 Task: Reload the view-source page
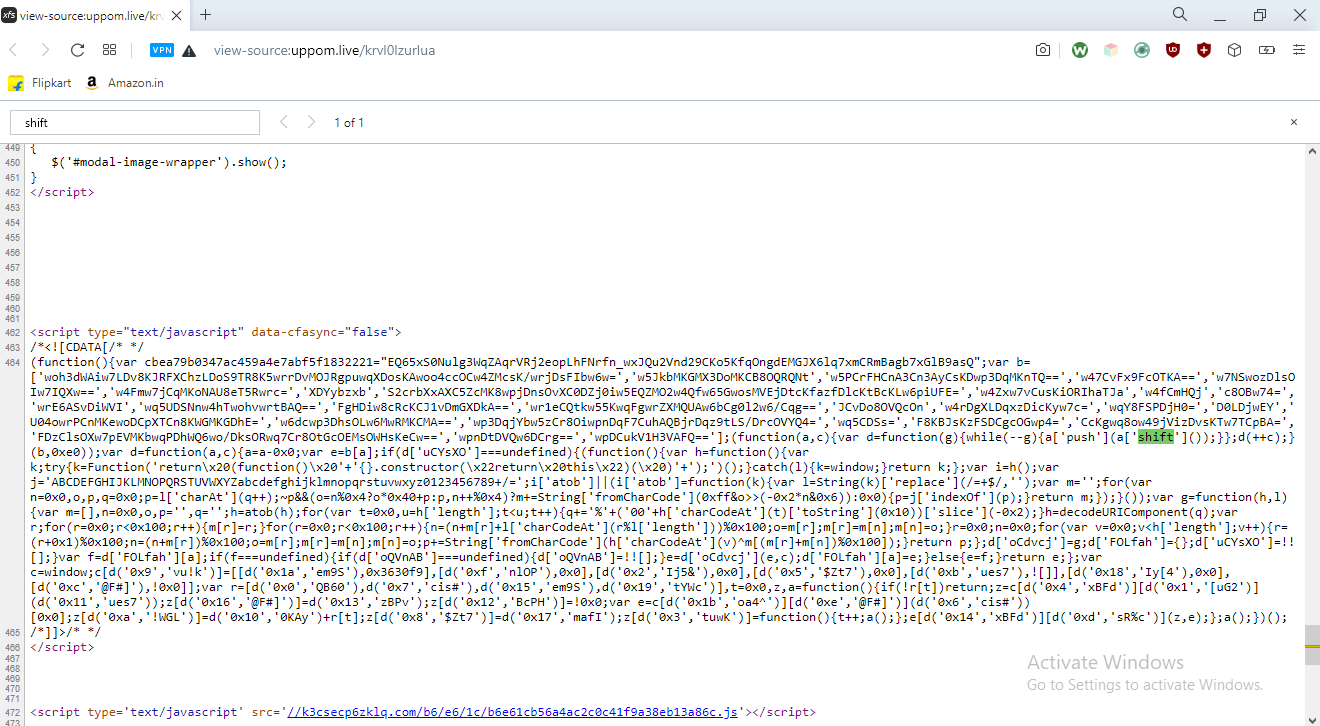[77, 50]
